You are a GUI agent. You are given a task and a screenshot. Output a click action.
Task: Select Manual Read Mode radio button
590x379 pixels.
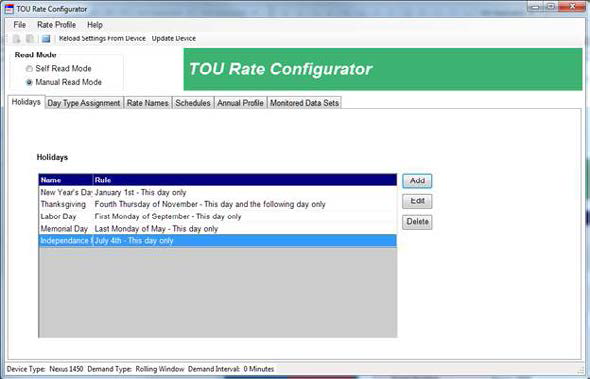pos(29,82)
